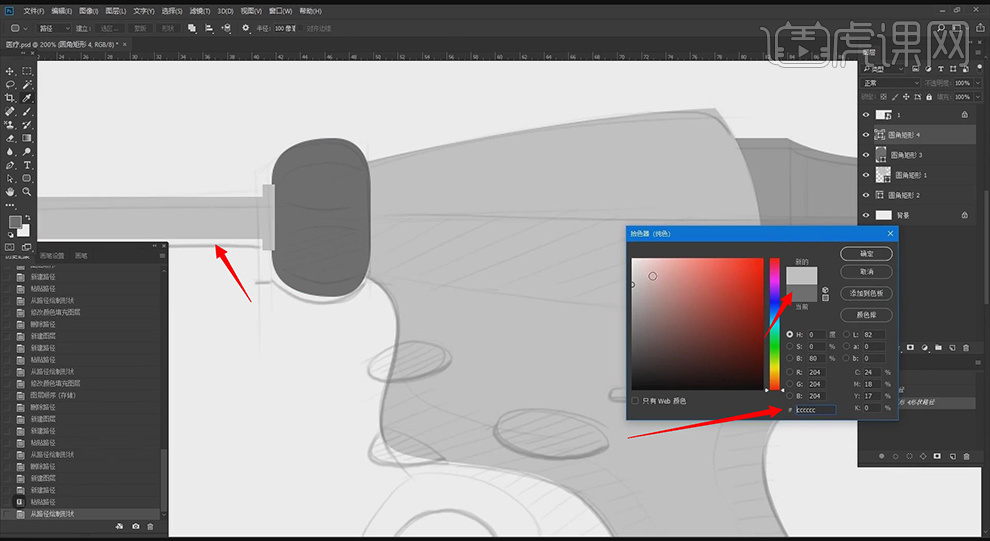Open the 文件(F) menu
This screenshot has height=541, width=990.
33,11
